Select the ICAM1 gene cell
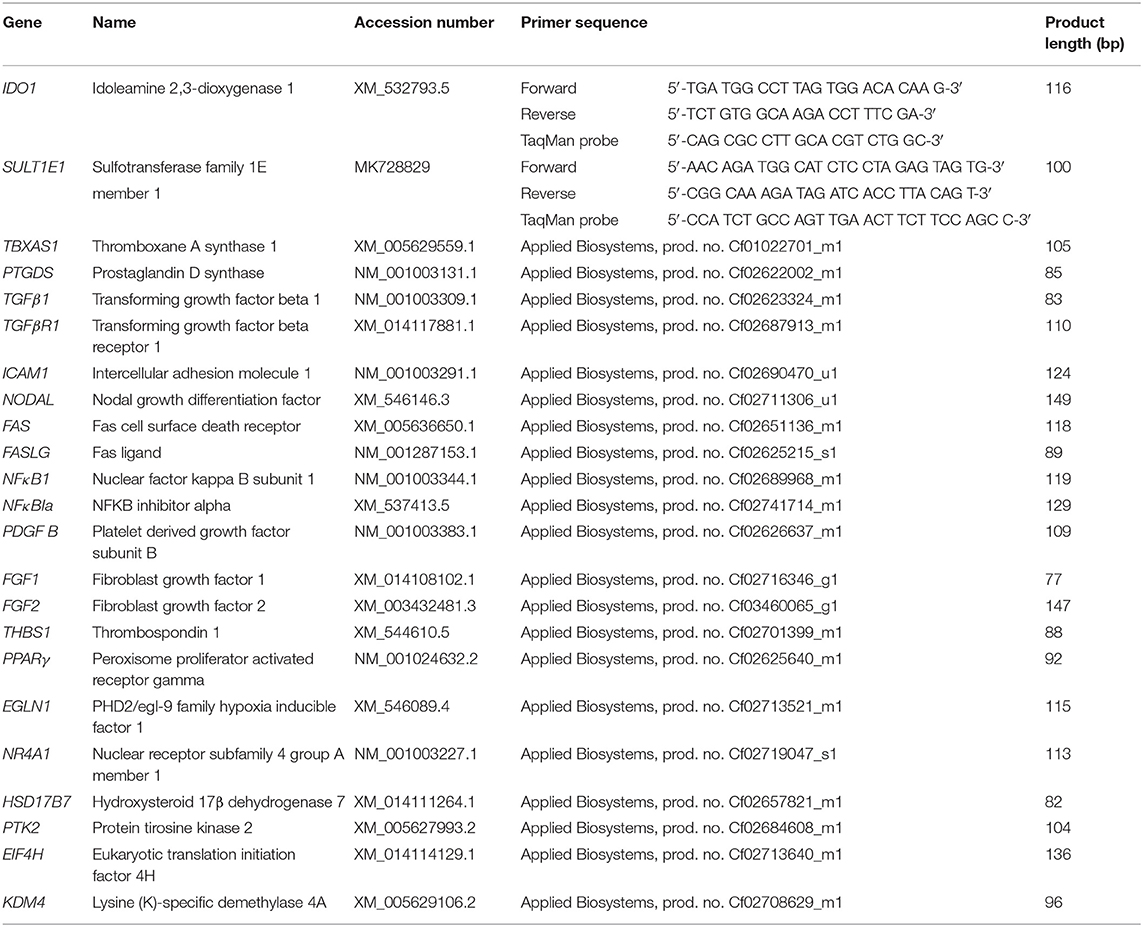This screenshot has height=927, width=1143. [26, 373]
